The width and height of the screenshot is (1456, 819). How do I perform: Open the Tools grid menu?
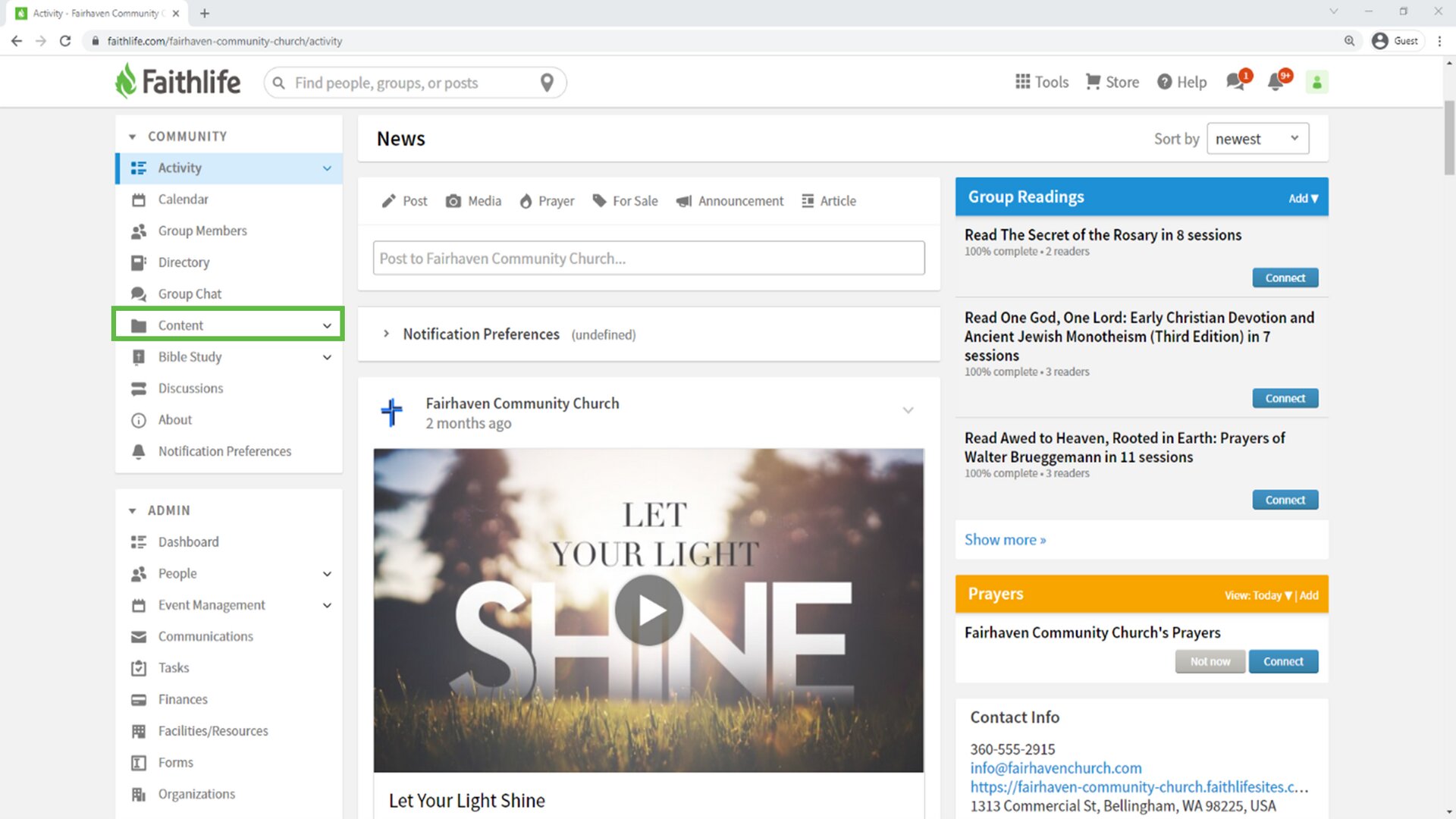tap(1042, 82)
